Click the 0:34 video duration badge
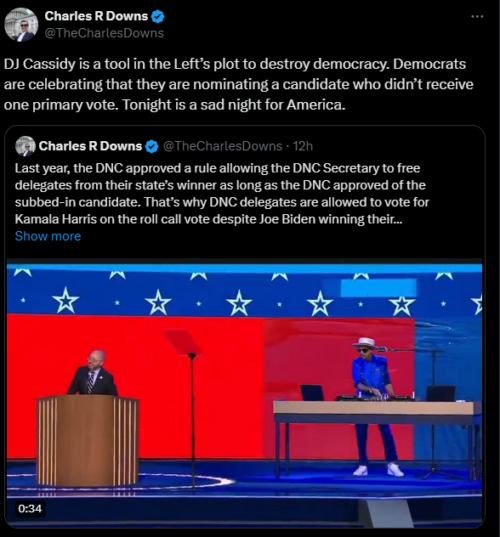This screenshot has height=537, width=500. click(30, 508)
